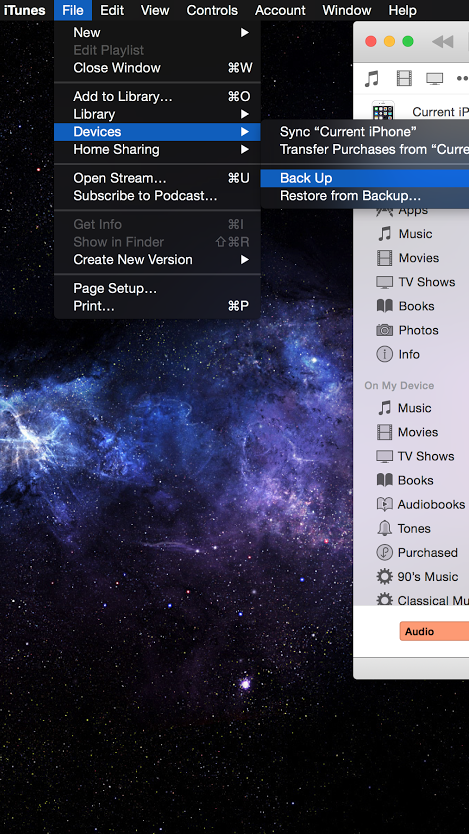Click the Purchased playlist icon
The width and height of the screenshot is (469, 834).
[384, 552]
